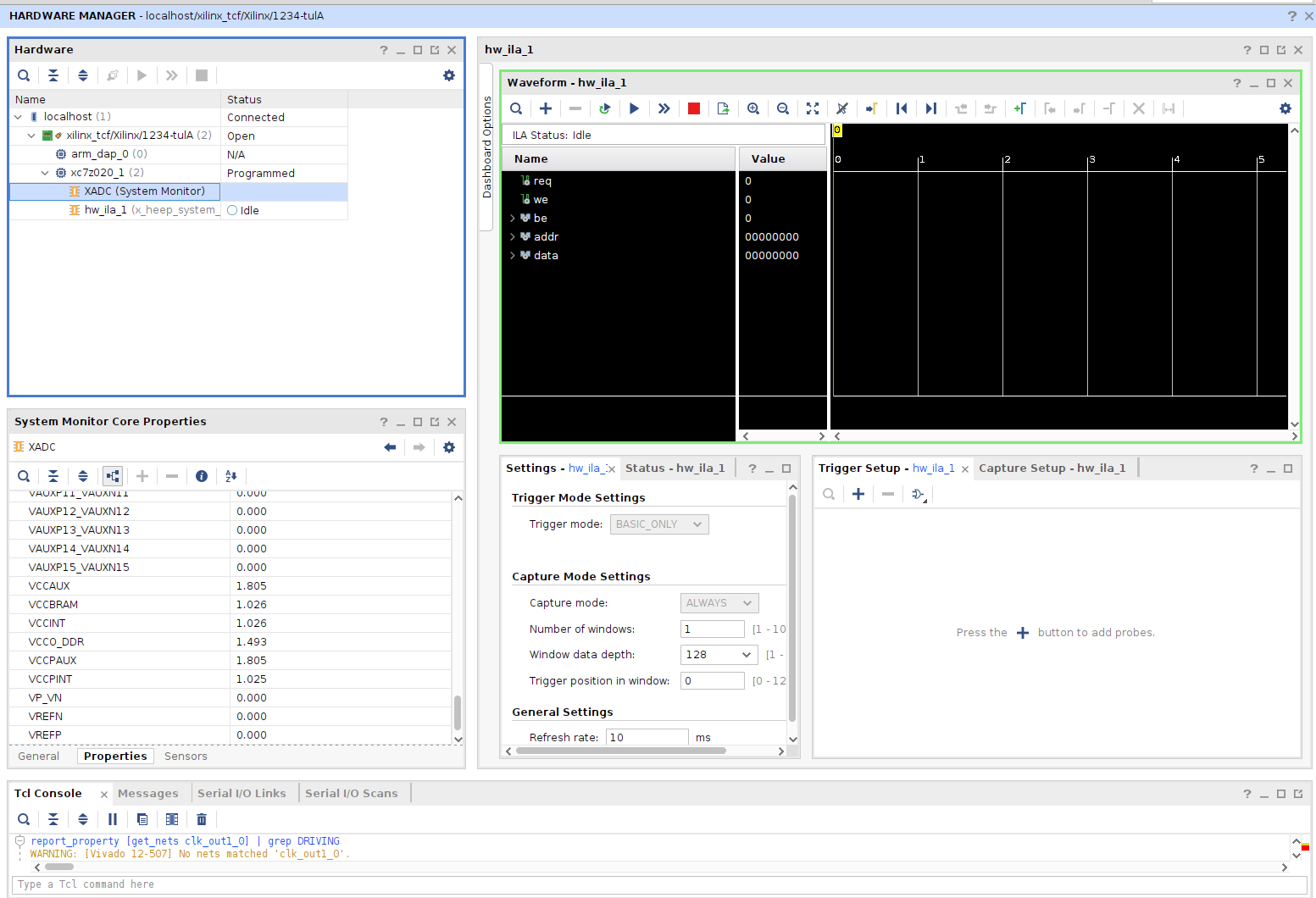Screen dimensions: 1316x898
Task: Select hw_ila_1 row in Hardware tree
Action: [x=178, y=210]
